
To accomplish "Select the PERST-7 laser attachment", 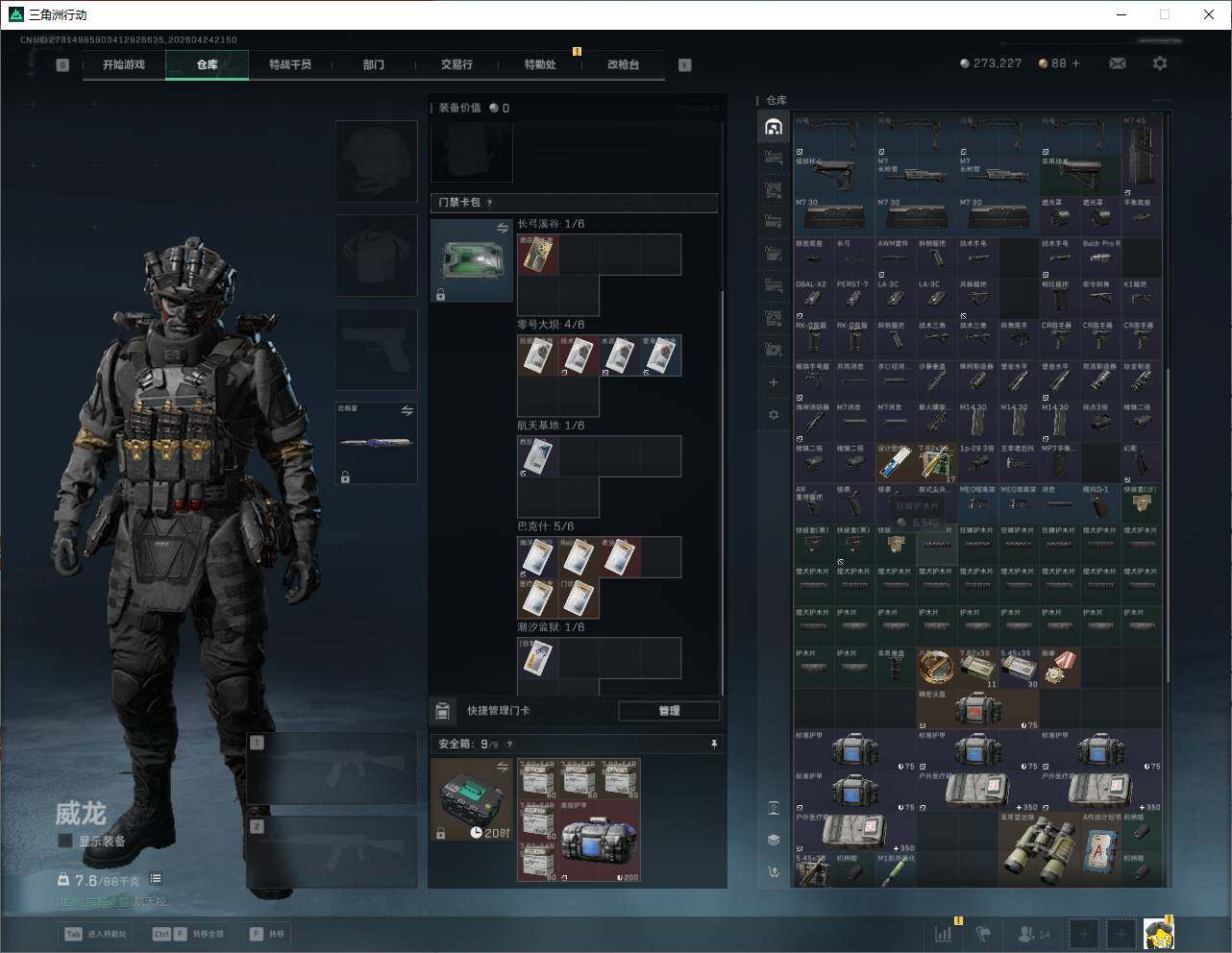I will 855,298.
